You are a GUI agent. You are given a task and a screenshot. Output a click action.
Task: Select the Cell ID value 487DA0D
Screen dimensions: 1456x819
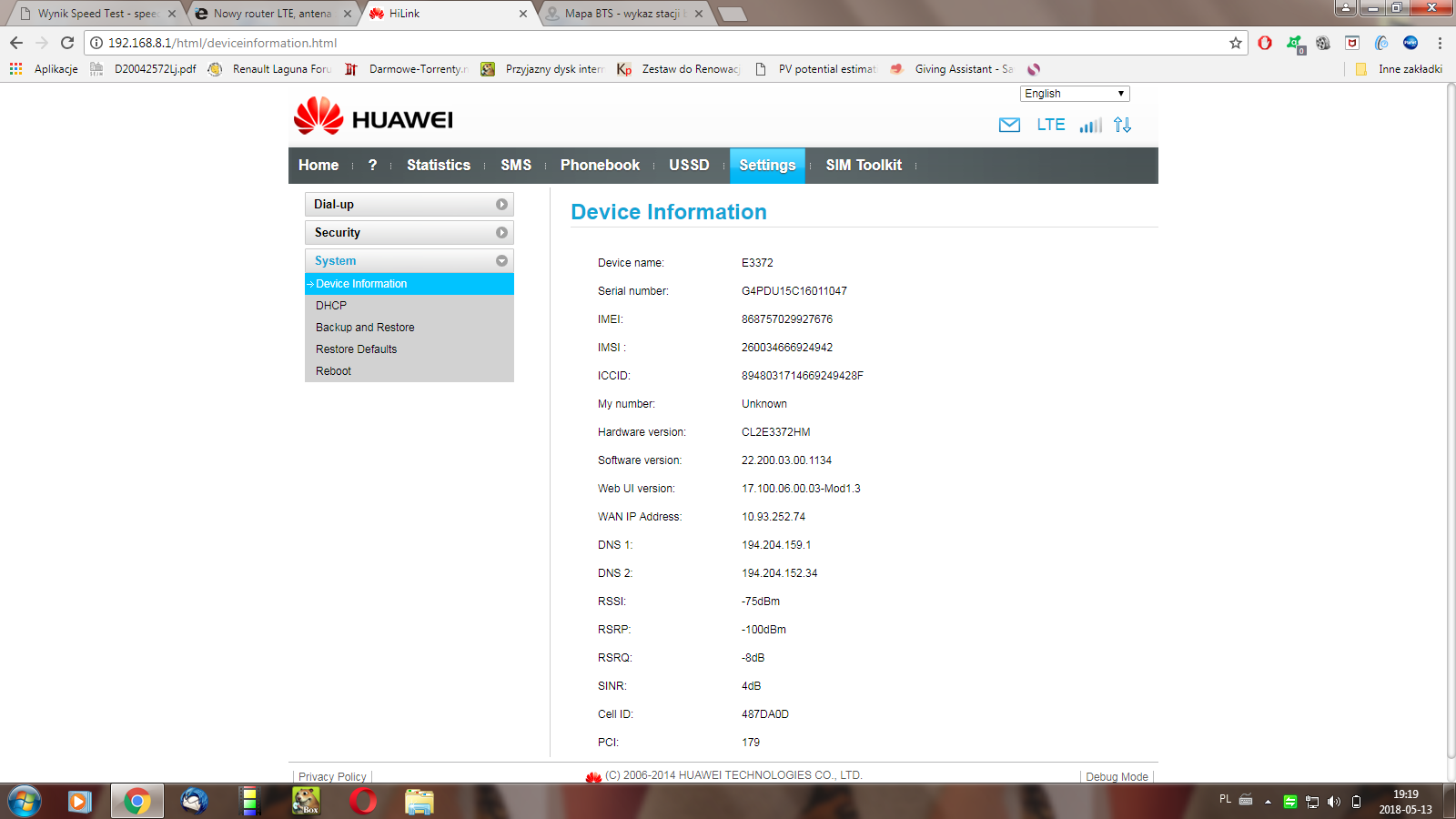coord(765,714)
